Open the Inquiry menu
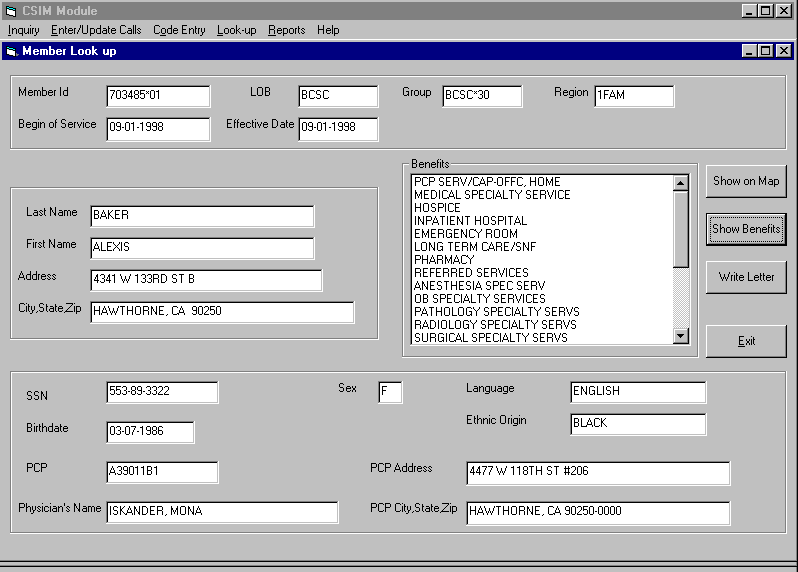 pos(23,30)
